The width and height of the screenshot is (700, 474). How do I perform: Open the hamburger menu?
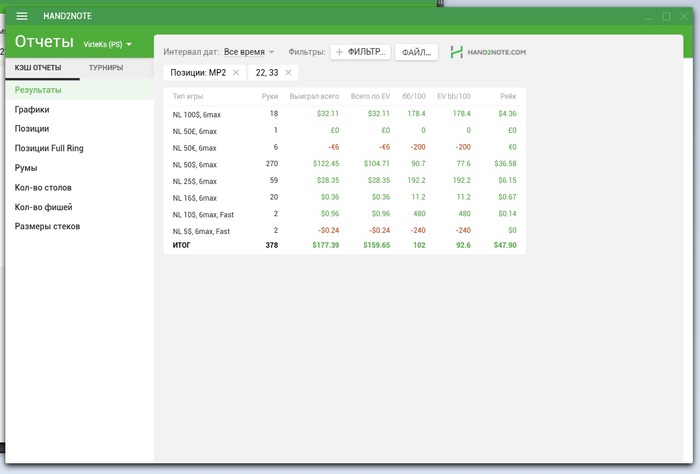pyautogui.click(x=22, y=16)
